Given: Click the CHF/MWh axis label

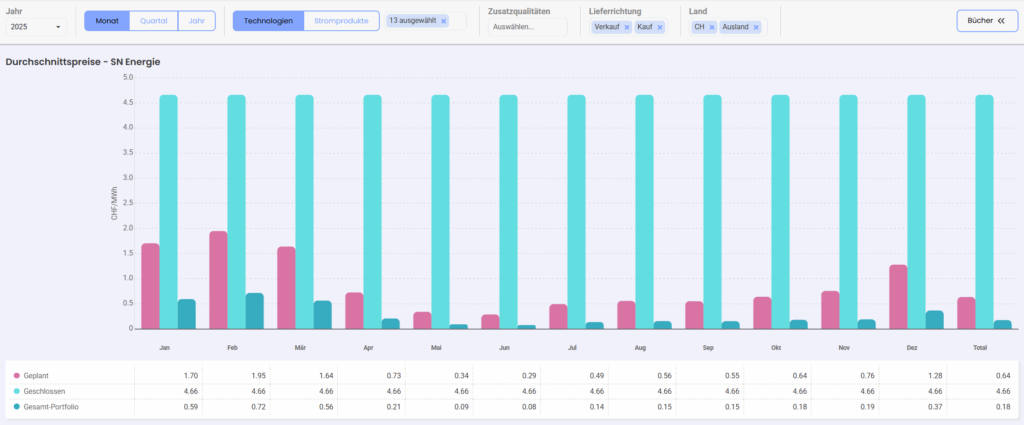Looking at the screenshot, I should pos(114,203).
